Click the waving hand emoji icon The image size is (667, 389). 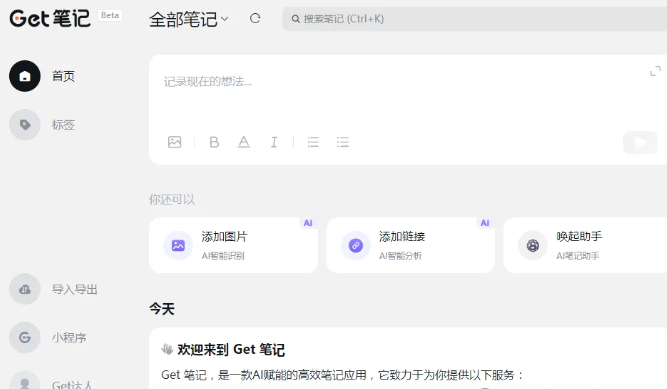click(x=167, y=349)
